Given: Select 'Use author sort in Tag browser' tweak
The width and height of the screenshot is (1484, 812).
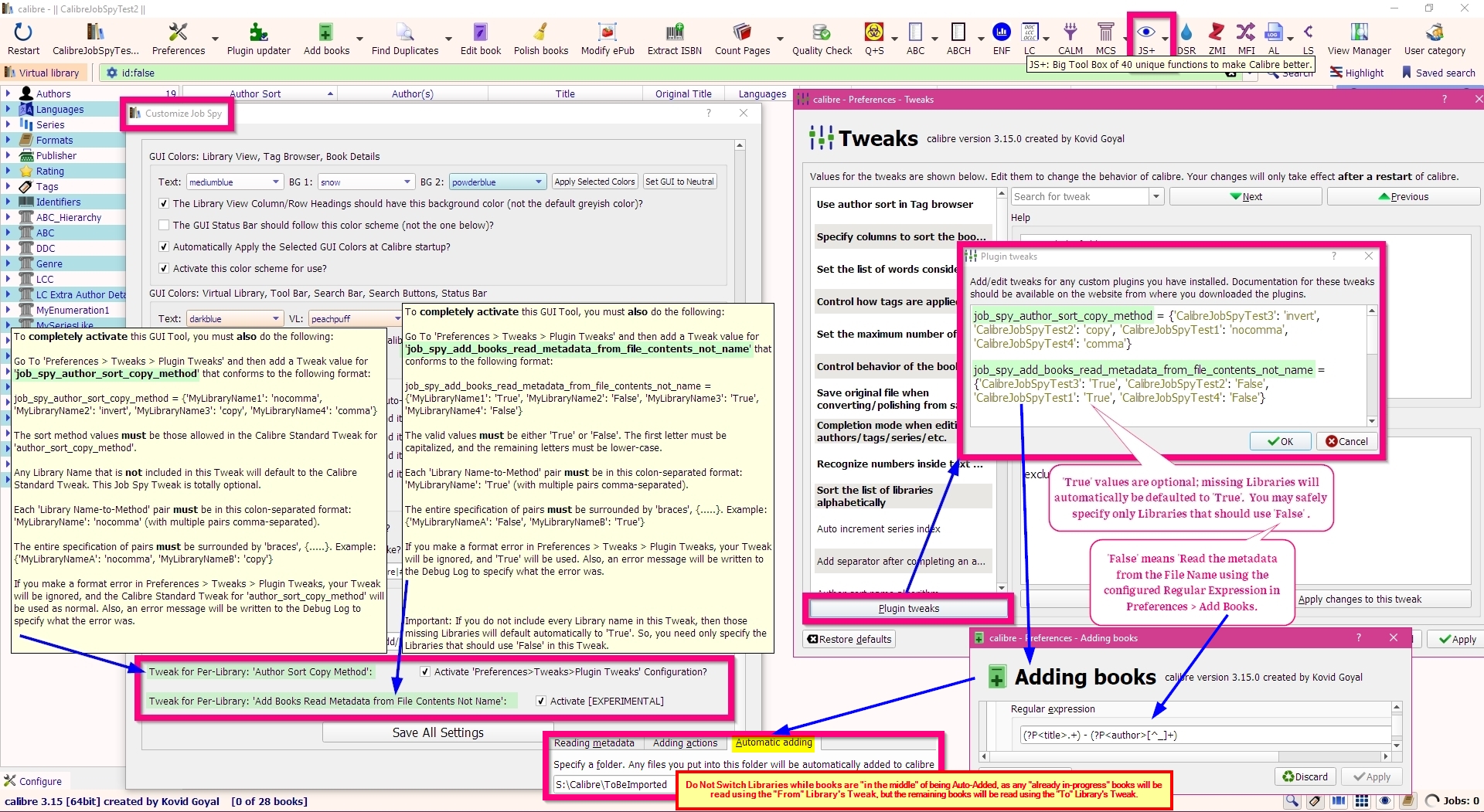Looking at the screenshot, I should tap(903, 205).
